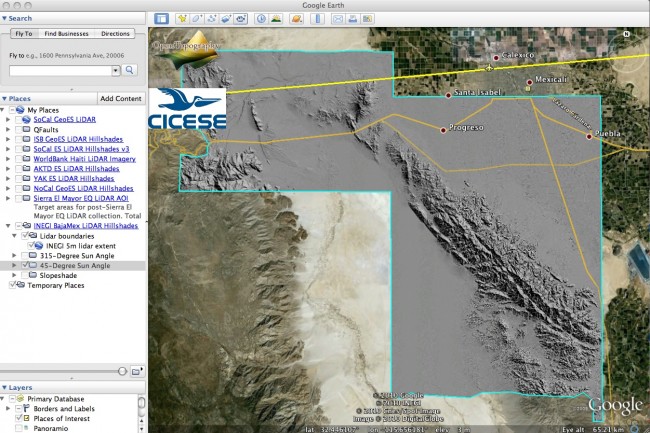Click the Add Content button
This screenshot has height=433, width=650.
(121, 99)
